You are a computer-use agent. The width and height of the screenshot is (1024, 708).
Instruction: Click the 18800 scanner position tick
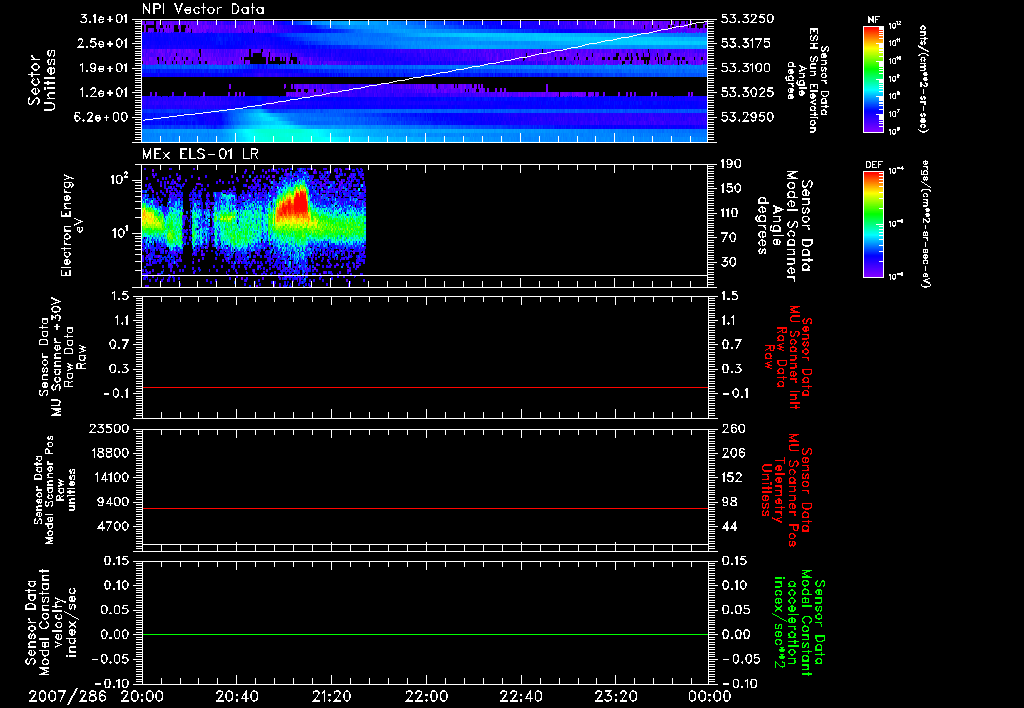108,453
